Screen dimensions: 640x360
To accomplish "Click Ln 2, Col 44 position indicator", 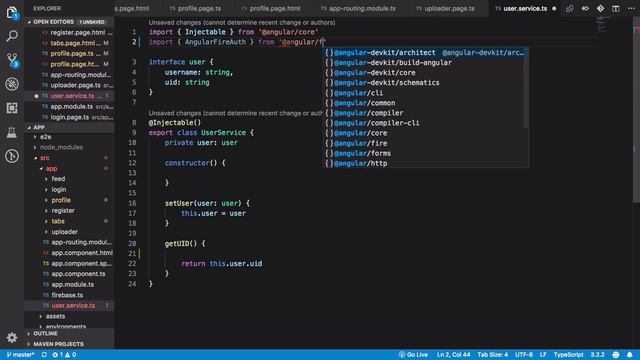I will [453, 355].
